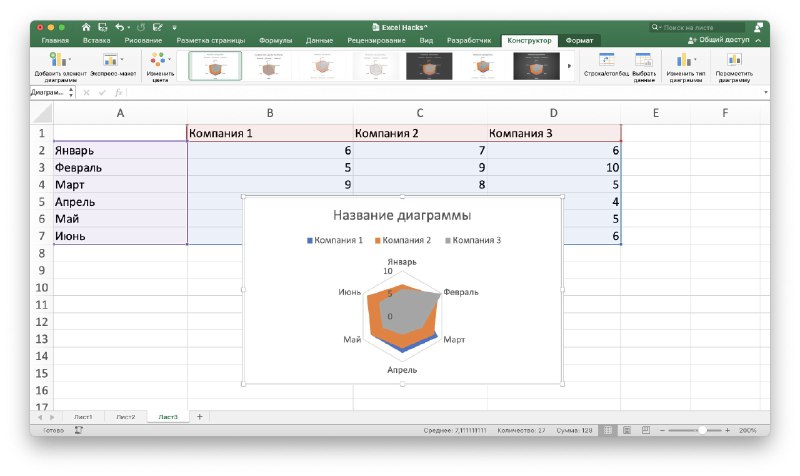Click cell Компания 1 header
The height and width of the screenshot is (476, 800).
(270, 133)
